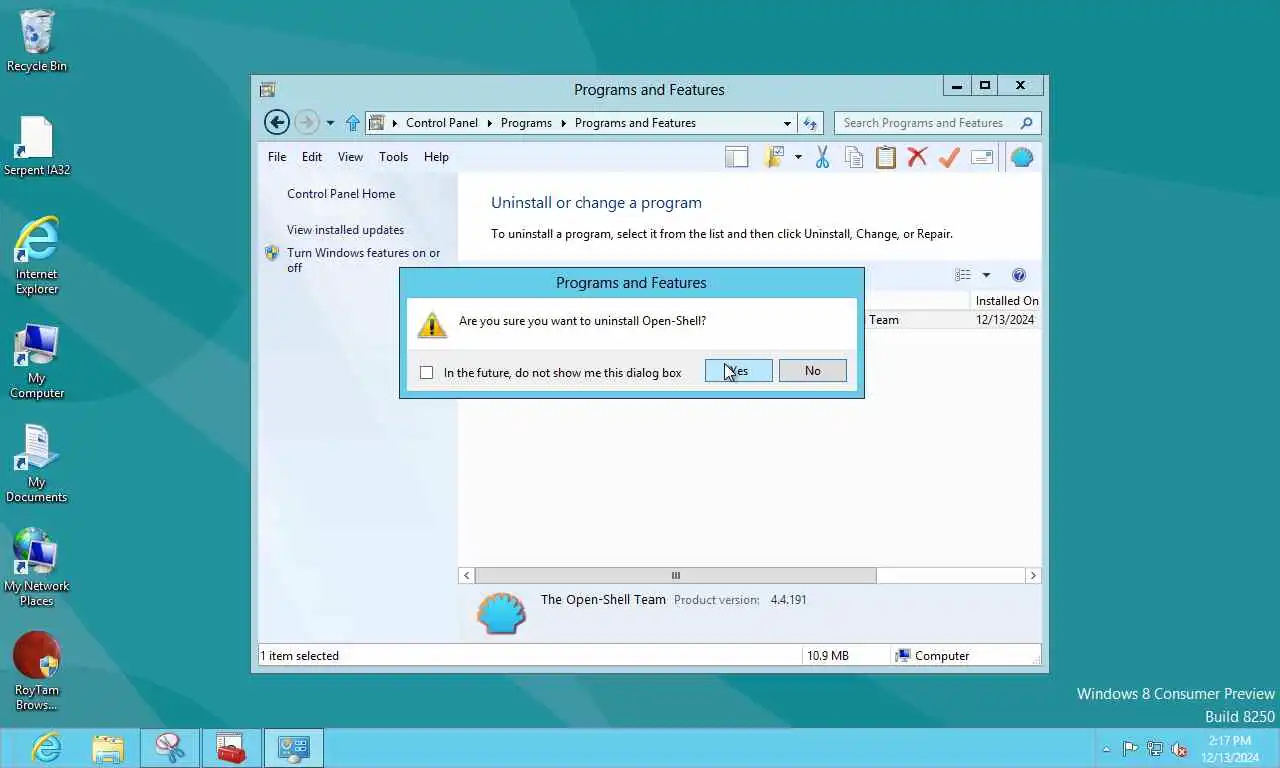Open the Help menu
Image resolution: width=1280 pixels, height=768 pixels.
pos(436,157)
